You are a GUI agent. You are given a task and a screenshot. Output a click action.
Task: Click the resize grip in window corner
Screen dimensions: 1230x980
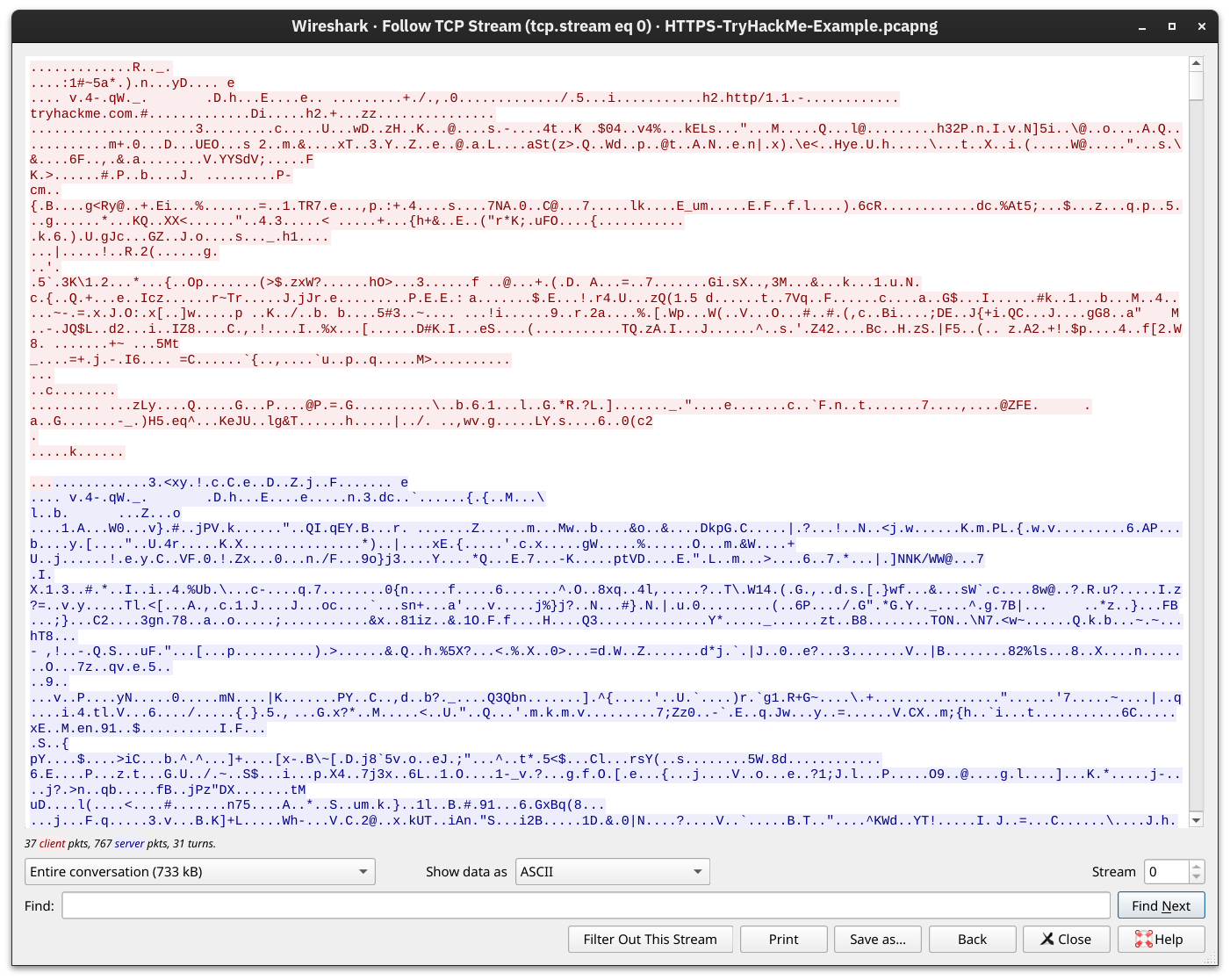[1210, 960]
